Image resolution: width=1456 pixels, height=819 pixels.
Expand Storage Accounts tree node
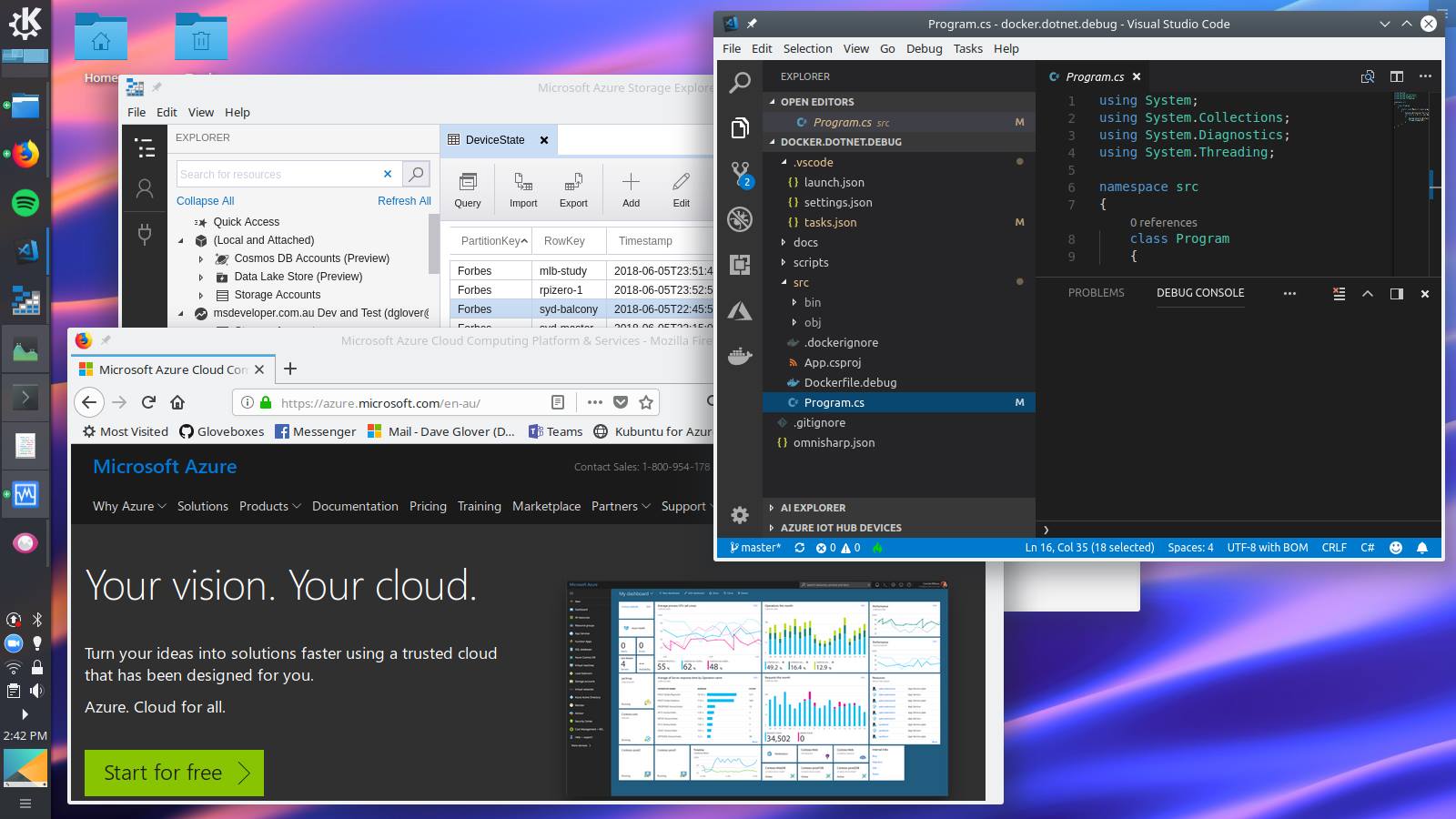pos(201,295)
